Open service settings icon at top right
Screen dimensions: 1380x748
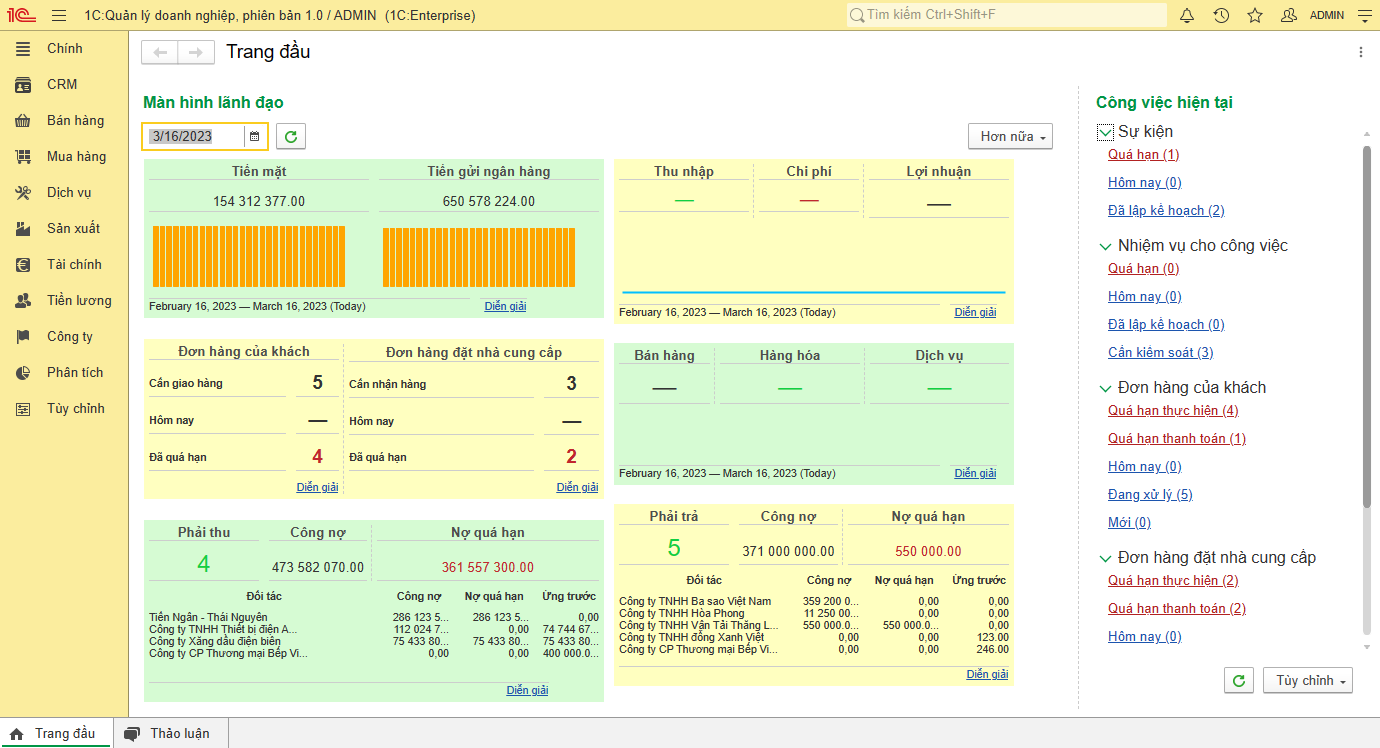coord(1365,15)
